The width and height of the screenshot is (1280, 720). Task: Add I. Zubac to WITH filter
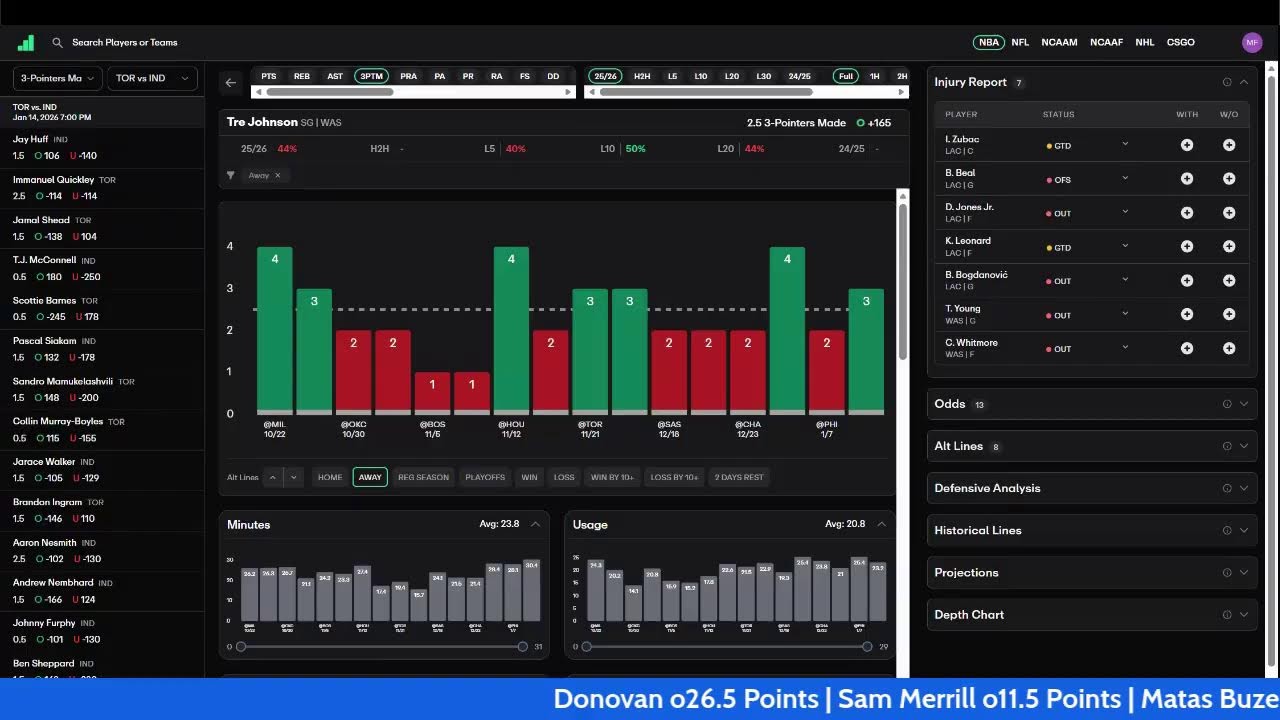(1187, 145)
